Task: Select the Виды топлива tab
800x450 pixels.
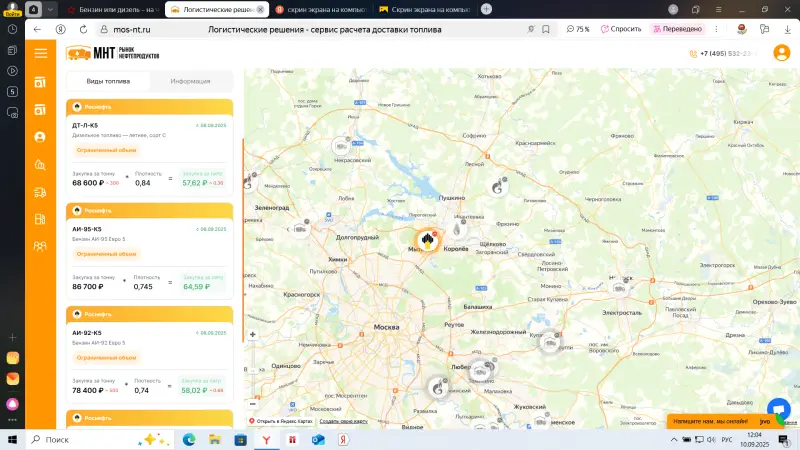Action: click(107, 81)
